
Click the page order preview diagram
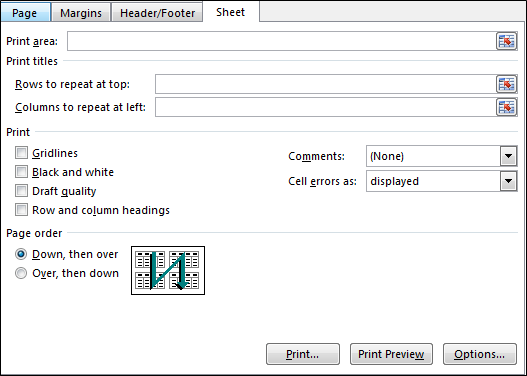coord(168,270)
